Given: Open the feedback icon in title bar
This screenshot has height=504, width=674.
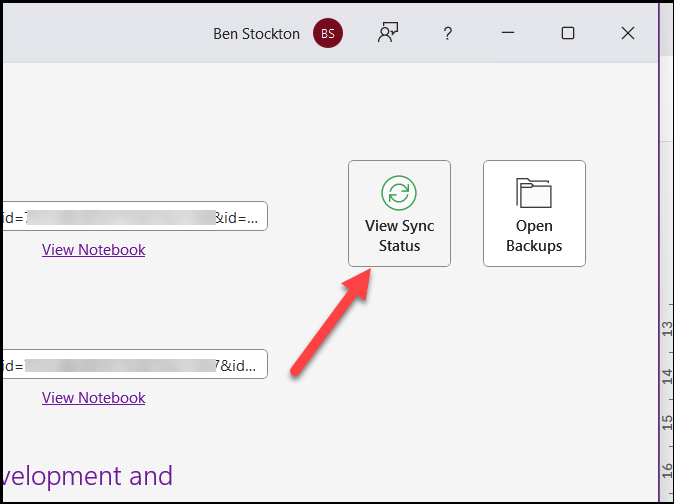Looking at the screenshot, I should pyautogui.click(x=387, y=33).
